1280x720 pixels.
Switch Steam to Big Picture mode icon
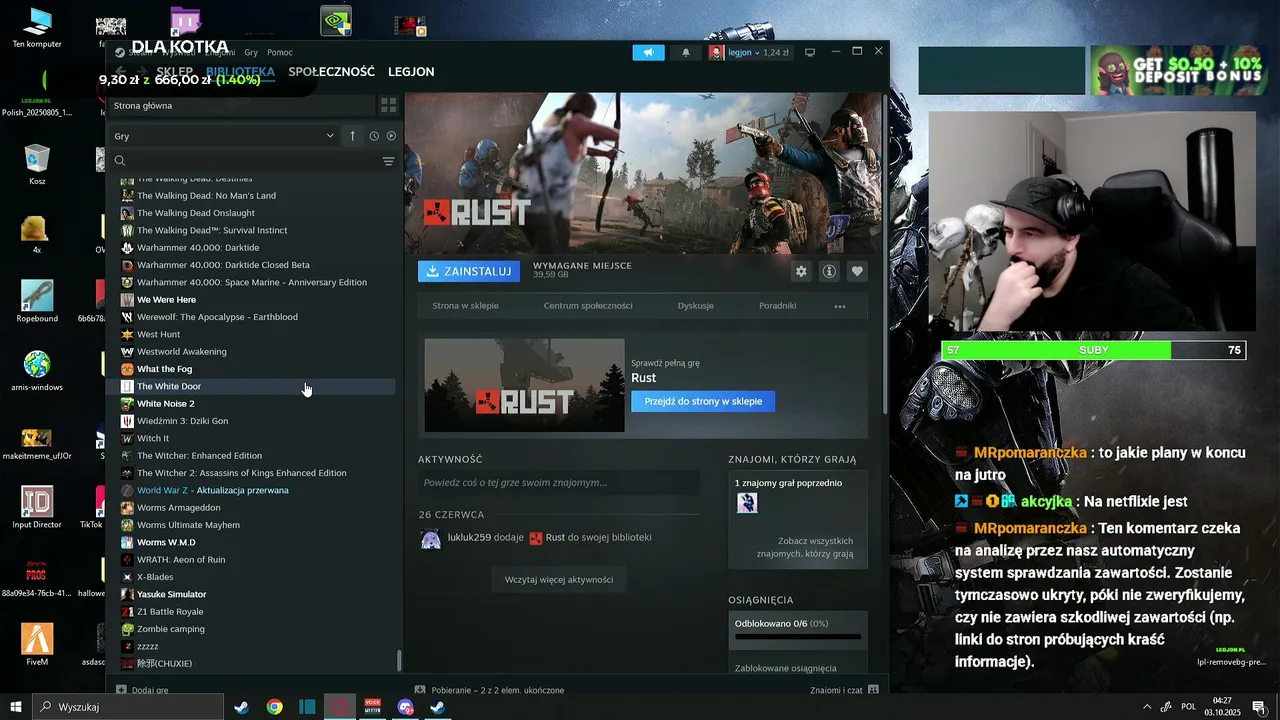(810, 52)
